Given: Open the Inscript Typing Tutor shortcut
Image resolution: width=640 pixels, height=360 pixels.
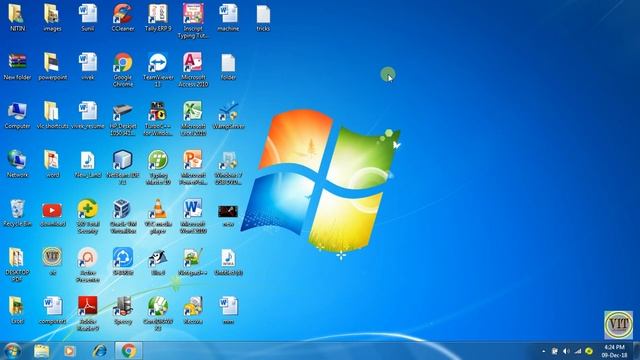Looking at the screenshot, I should 193,20.
